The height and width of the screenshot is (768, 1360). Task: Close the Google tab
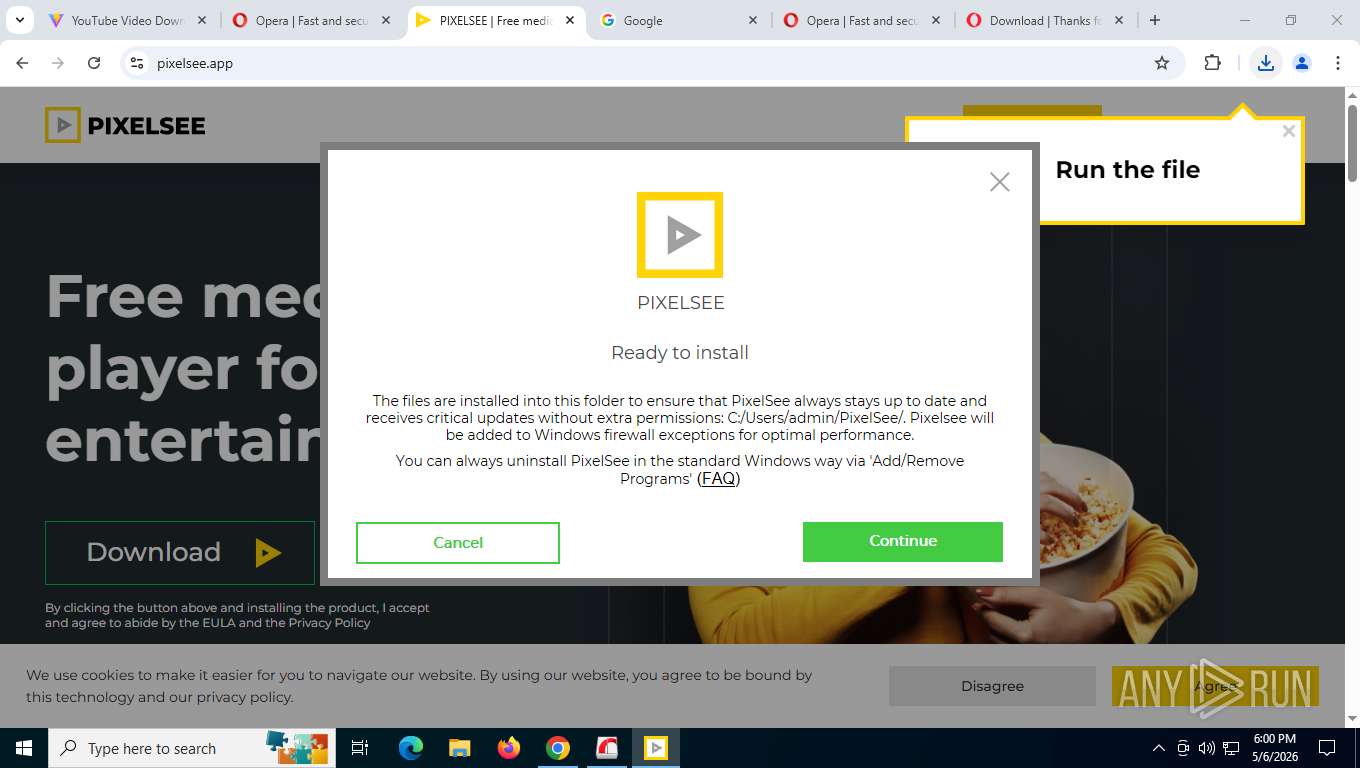pyautogui.click(x=753, y=20)
